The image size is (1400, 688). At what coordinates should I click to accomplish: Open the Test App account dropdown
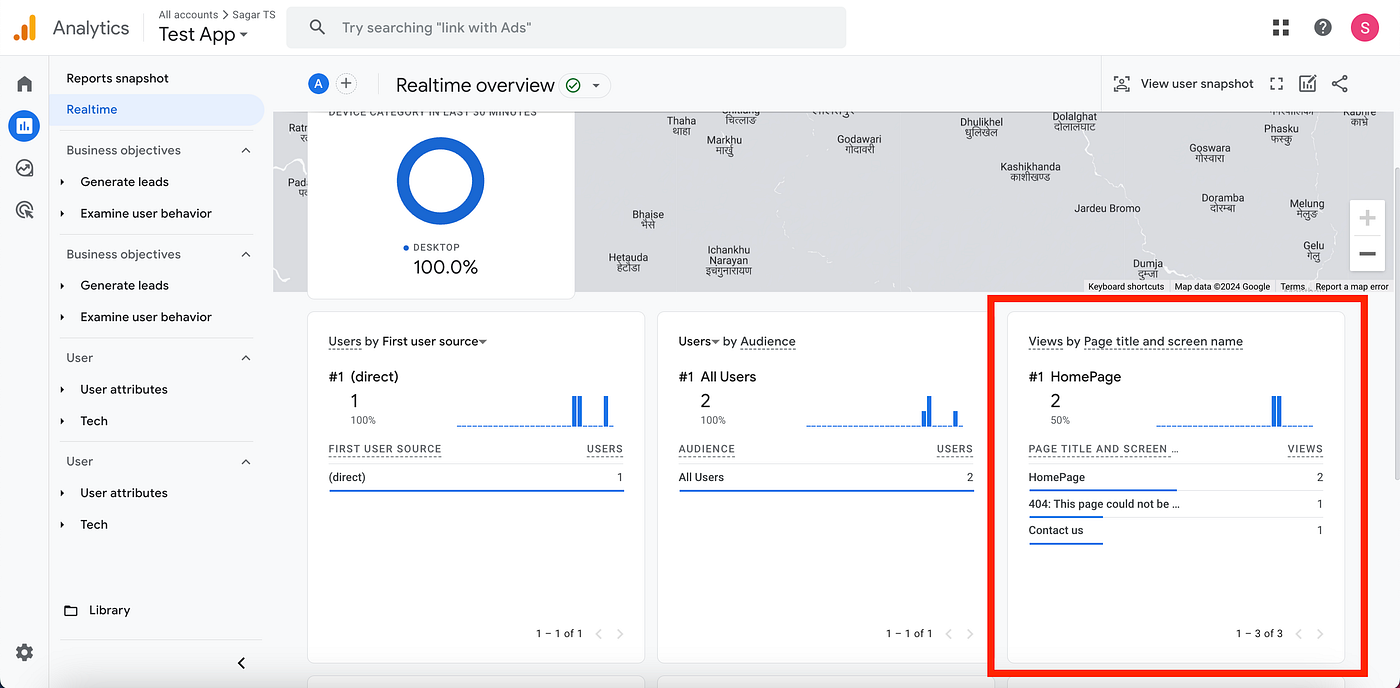coord(203,34)
